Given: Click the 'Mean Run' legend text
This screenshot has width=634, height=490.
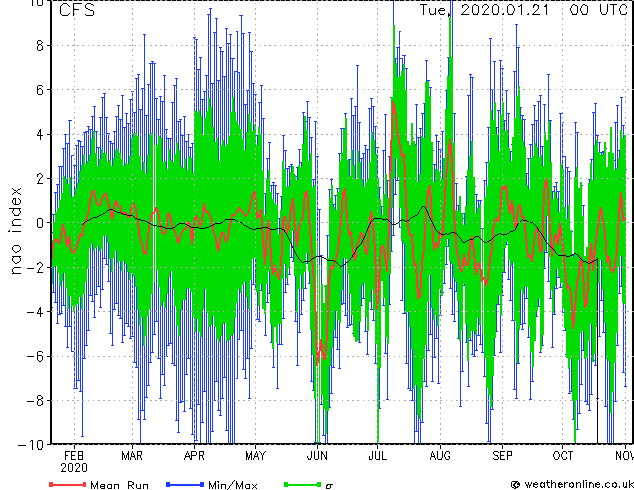Looking at the screenshot, I should click(x=119, y=485).
